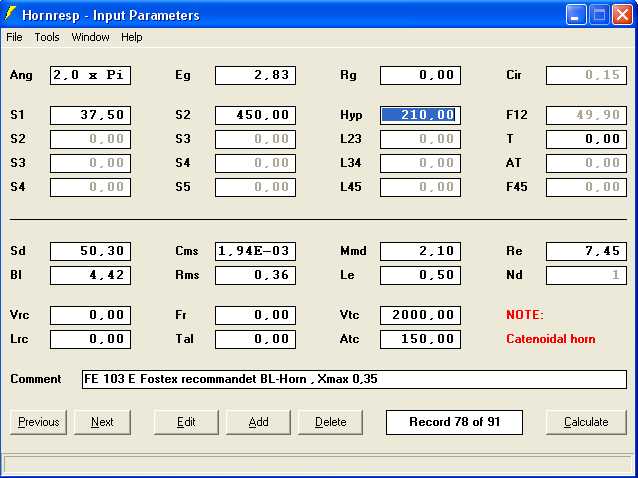Click the Rms field showing 0,36

pos(255,275)
